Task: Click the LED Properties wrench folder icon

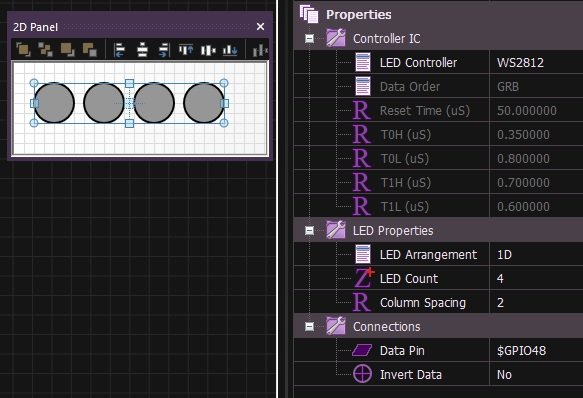Action: 336,230
